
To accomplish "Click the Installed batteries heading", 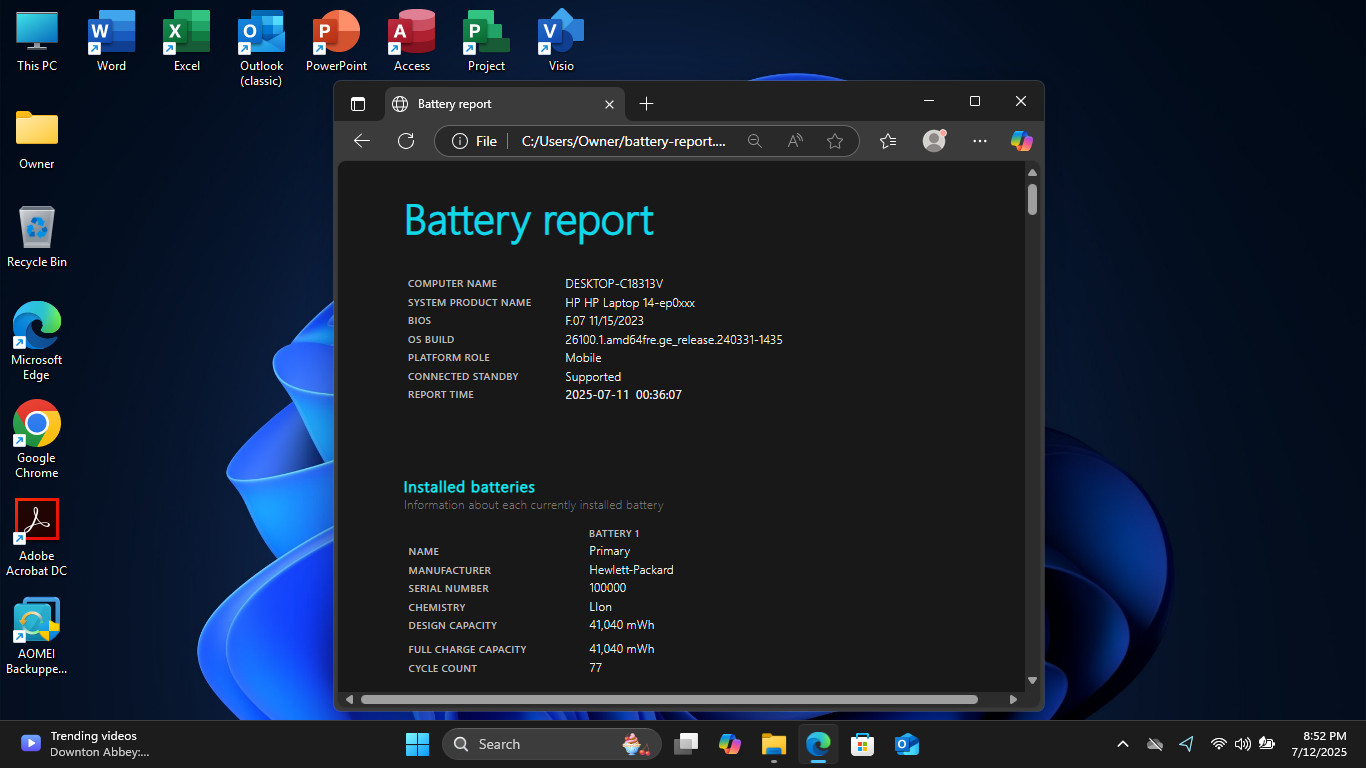I will point(469,487).
